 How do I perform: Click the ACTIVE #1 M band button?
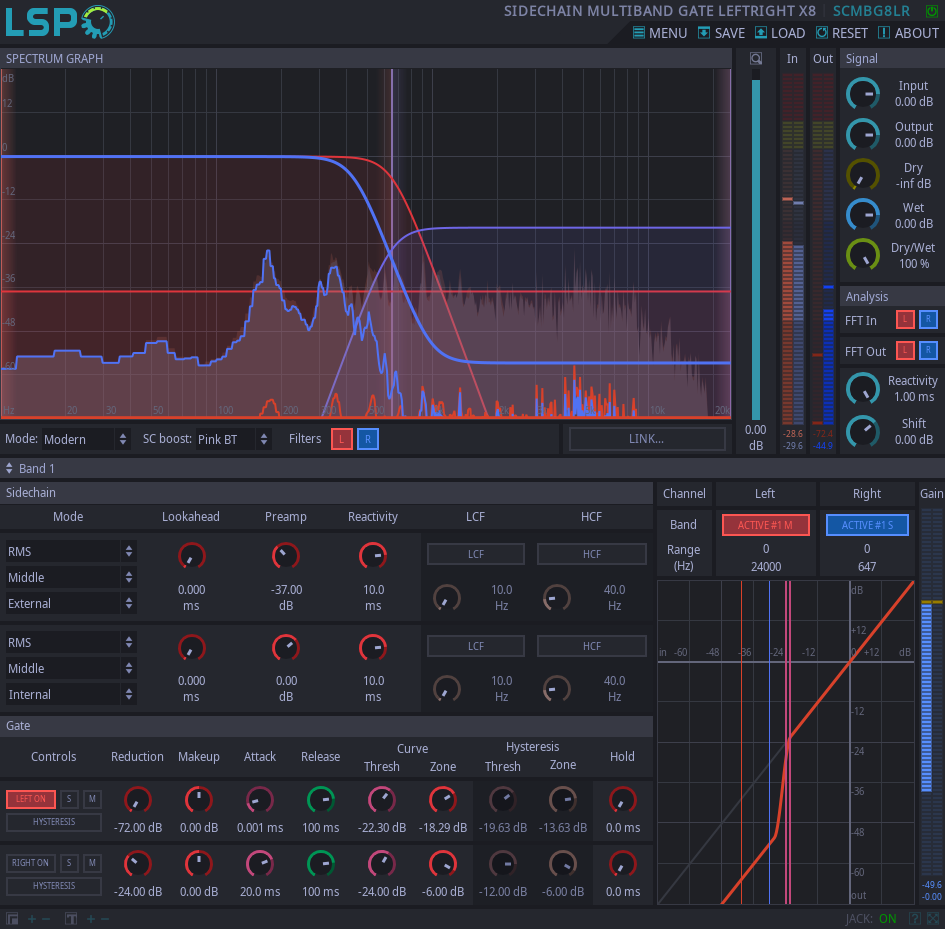(x=765, y=525)
